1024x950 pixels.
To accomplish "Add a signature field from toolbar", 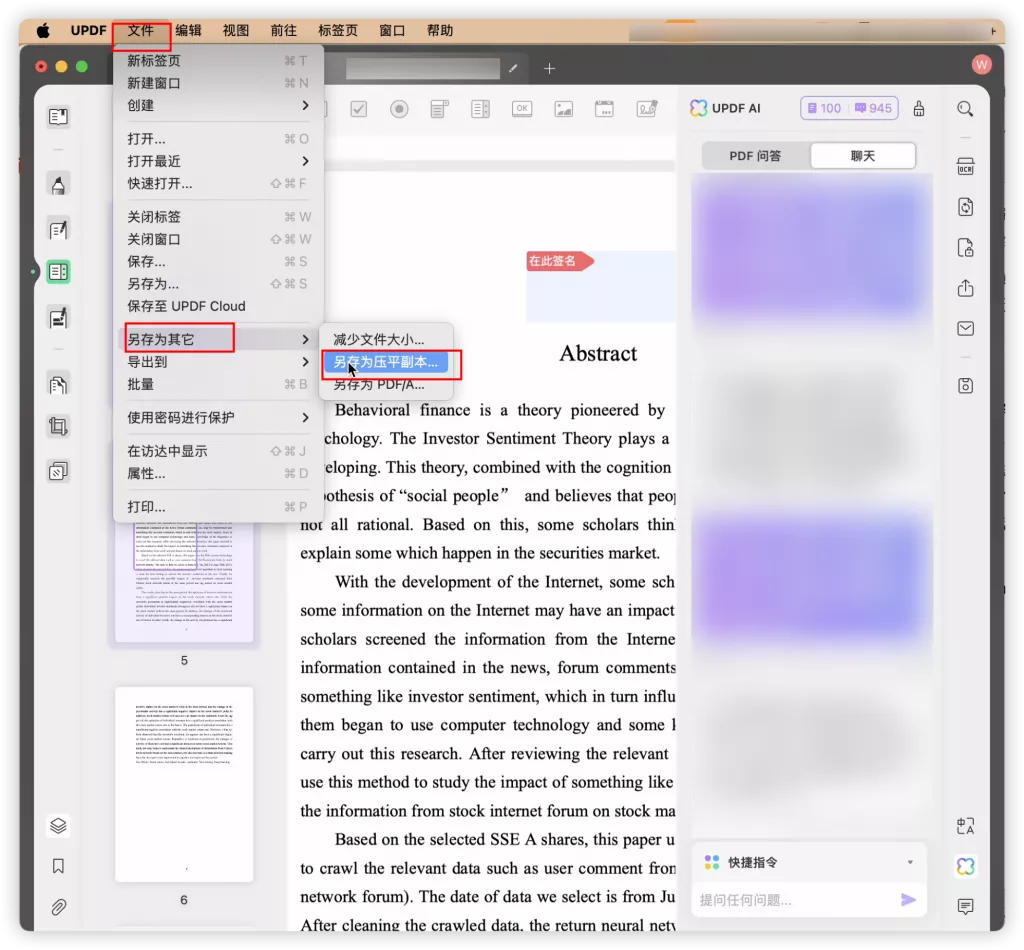I will point(647,109).
